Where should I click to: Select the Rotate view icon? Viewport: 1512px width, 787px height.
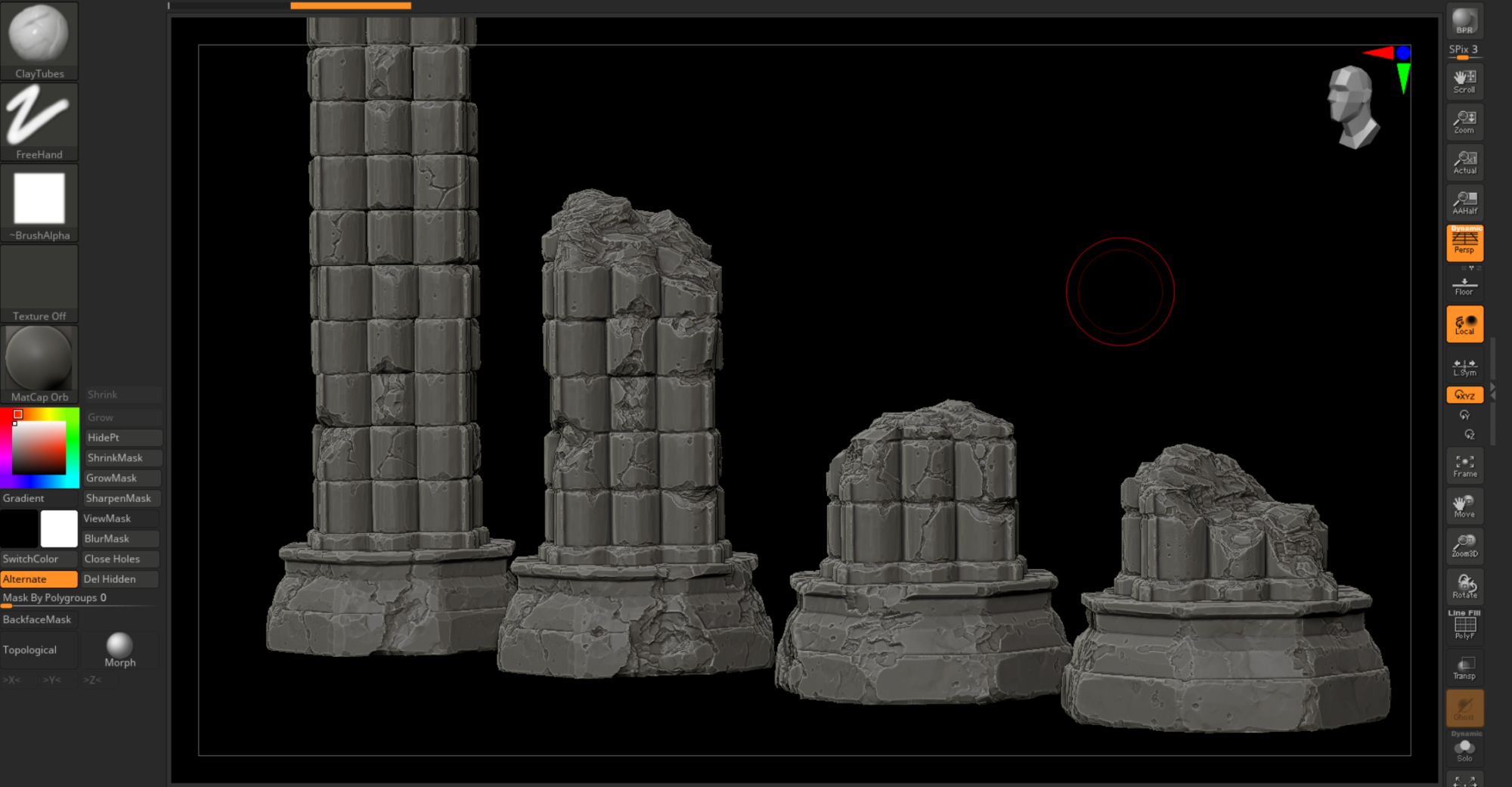coord(1464,587)
